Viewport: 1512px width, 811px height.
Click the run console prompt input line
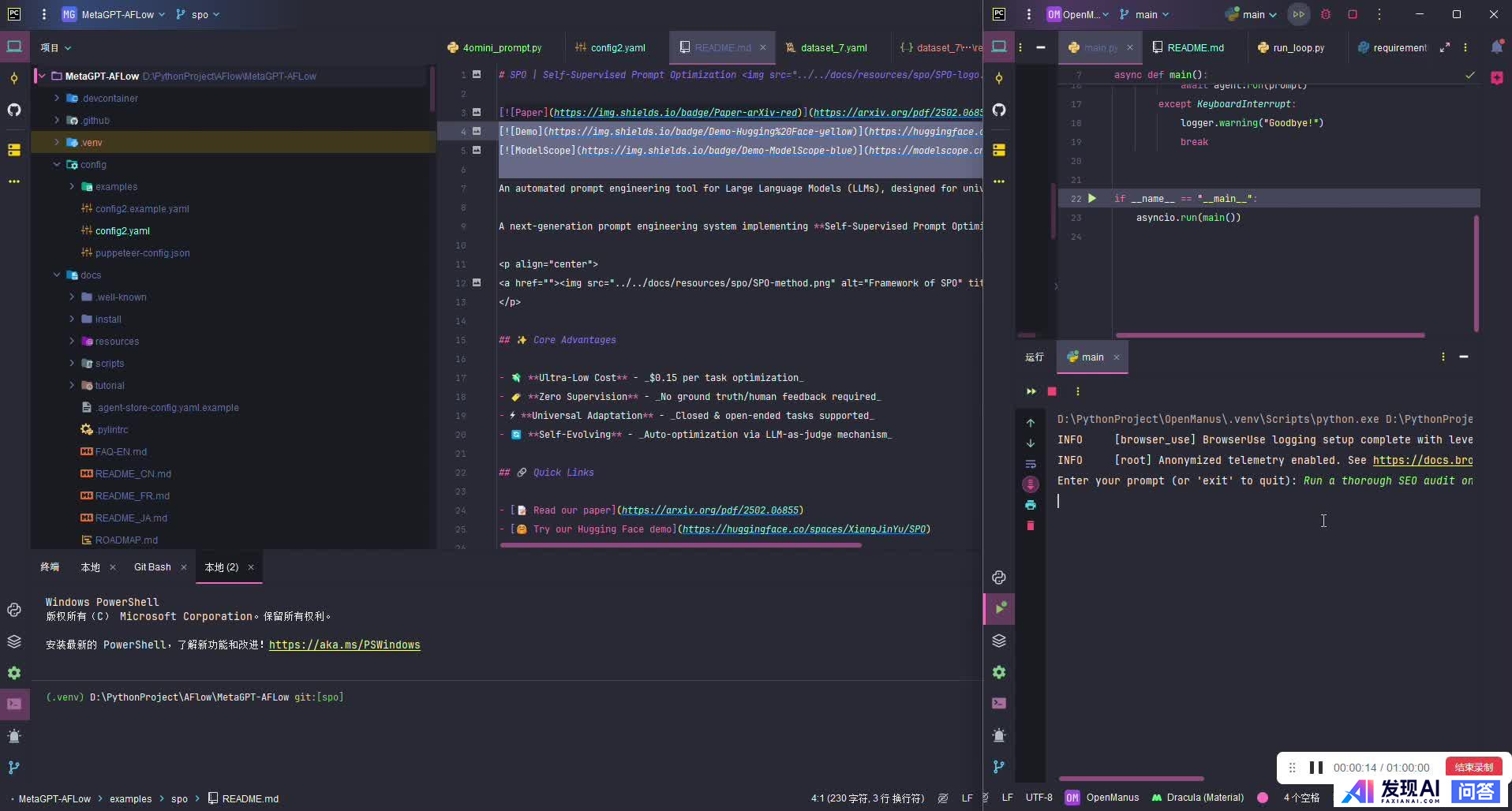point(1265,501)
